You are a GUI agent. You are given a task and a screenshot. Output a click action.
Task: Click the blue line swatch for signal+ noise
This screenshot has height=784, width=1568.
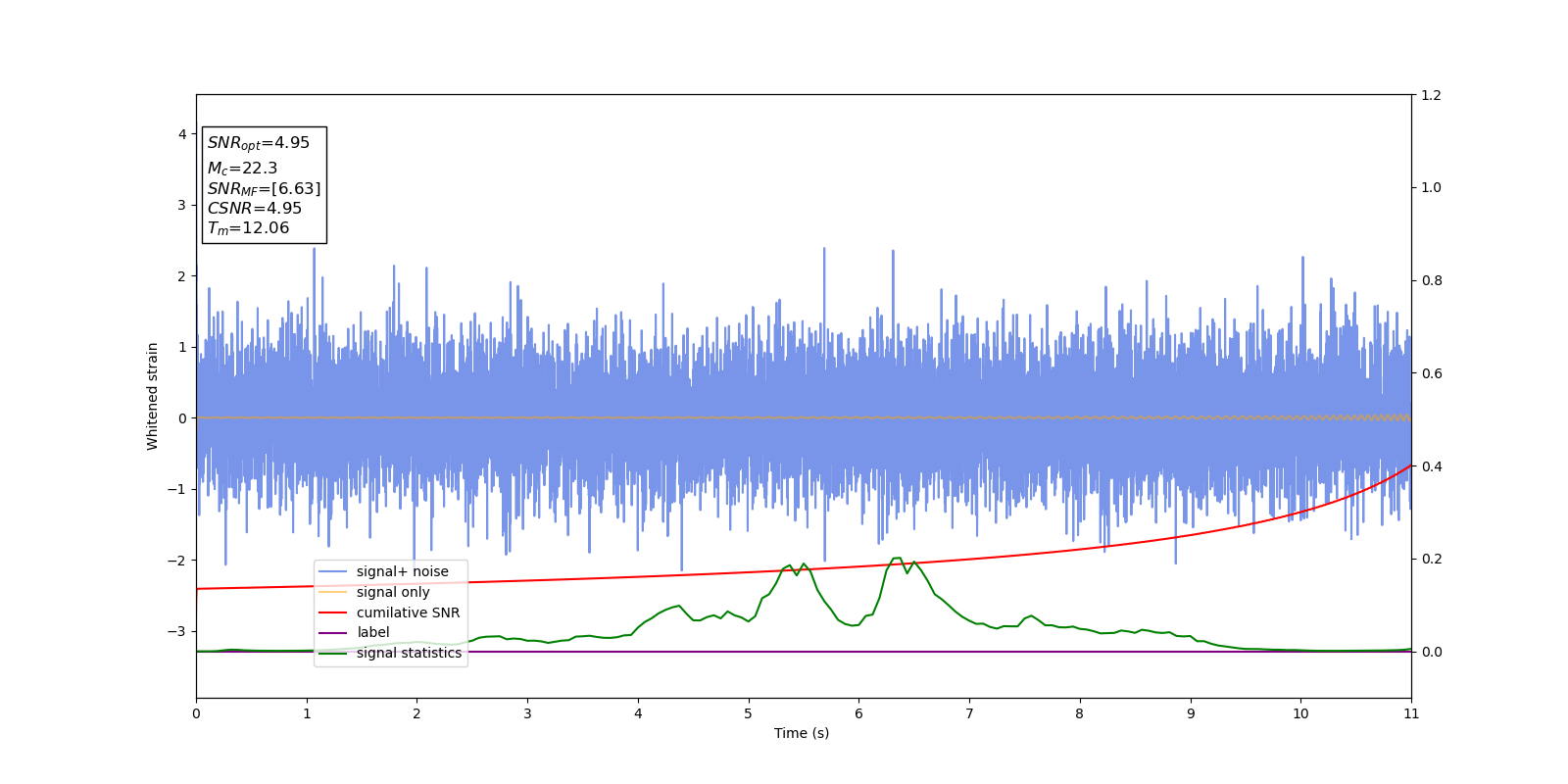(333, 572)
